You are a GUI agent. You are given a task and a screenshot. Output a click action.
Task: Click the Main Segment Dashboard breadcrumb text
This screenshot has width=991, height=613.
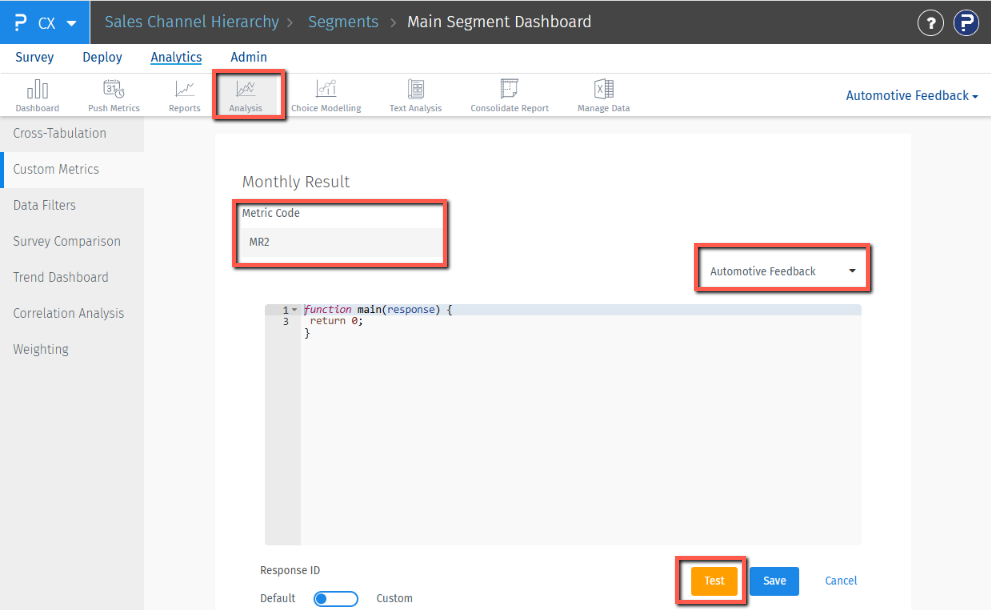point(499,22)
